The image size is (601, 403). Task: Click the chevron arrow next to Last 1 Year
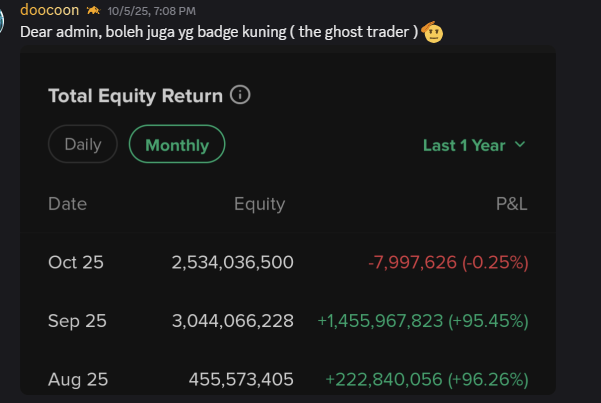point(520,145)
